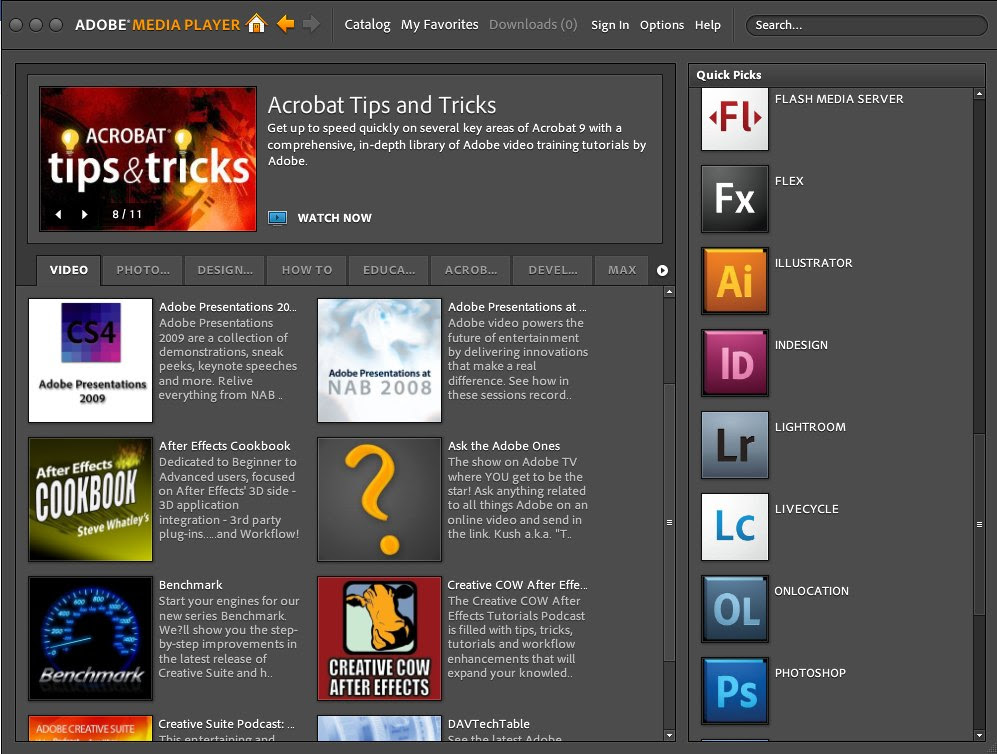The image size is (997, 754).
Task: Open the Photoshop Ps icon
Action: 734,691
